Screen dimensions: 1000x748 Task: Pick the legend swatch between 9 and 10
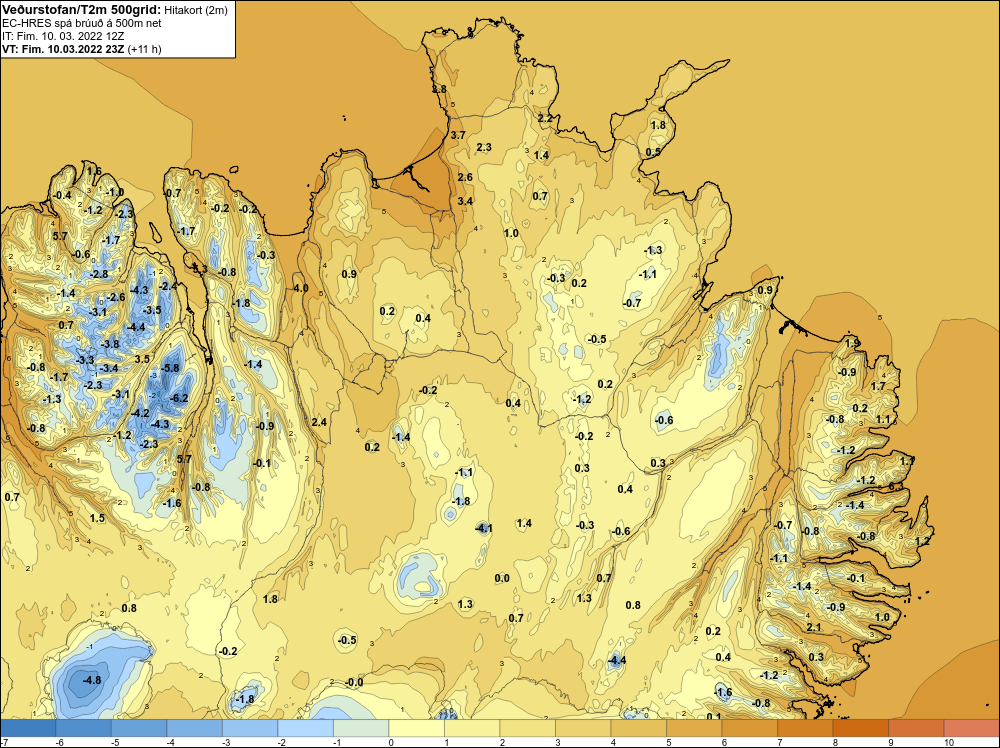[x=916, y=728]
